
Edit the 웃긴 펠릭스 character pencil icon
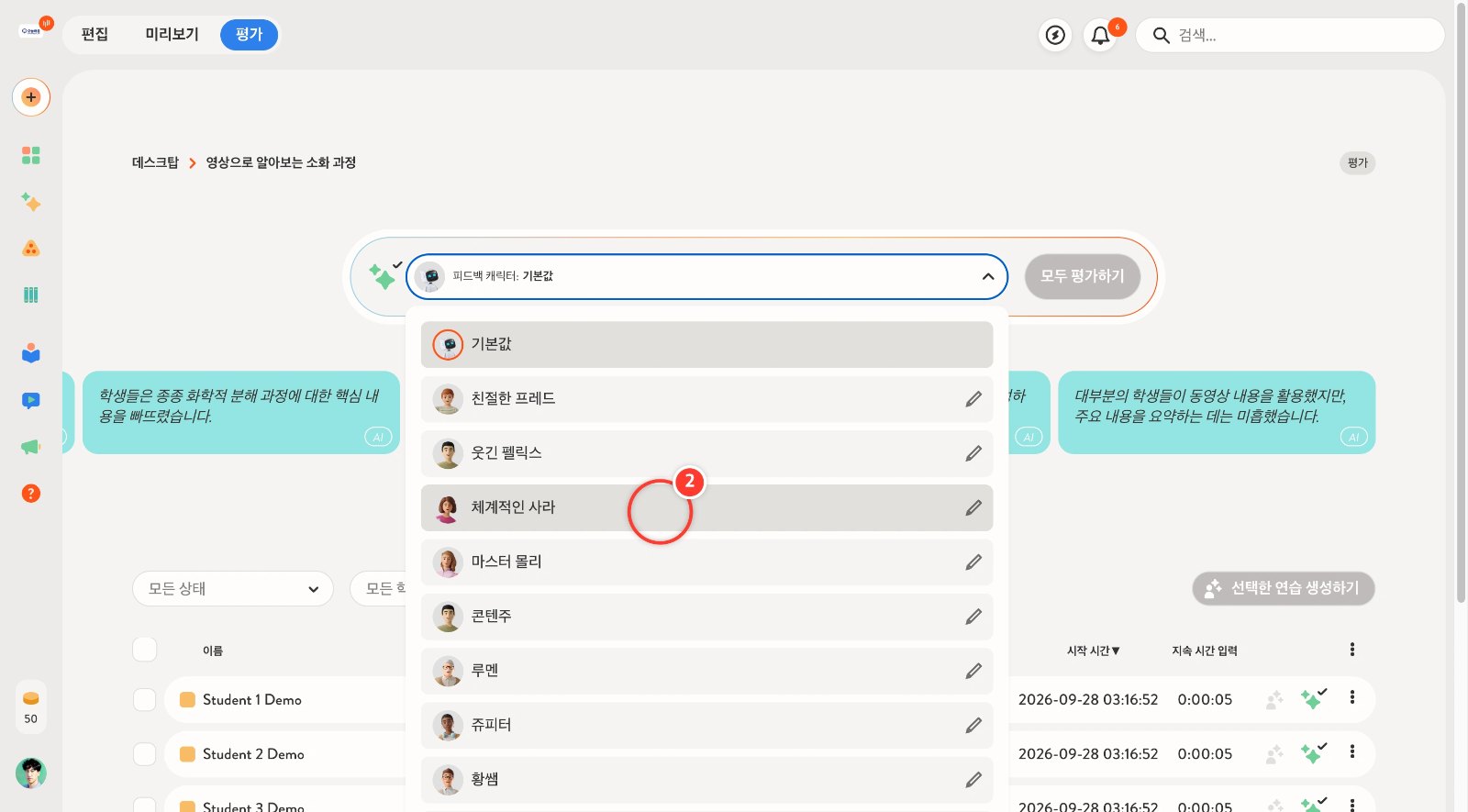pyautogui.click(x=973, y=453)
